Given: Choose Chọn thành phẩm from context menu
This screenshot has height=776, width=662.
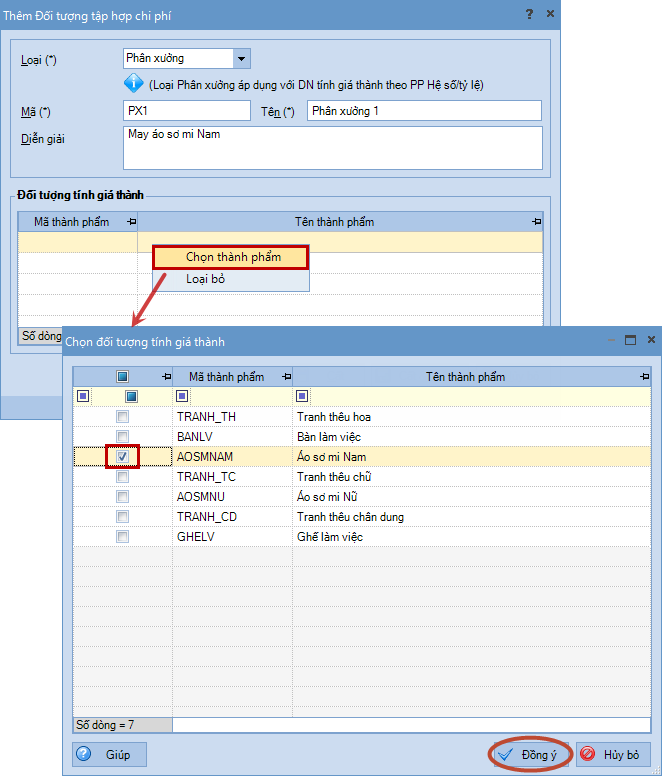Looking at the screenshot, I should pyautogui.click(x=232, y=257).
